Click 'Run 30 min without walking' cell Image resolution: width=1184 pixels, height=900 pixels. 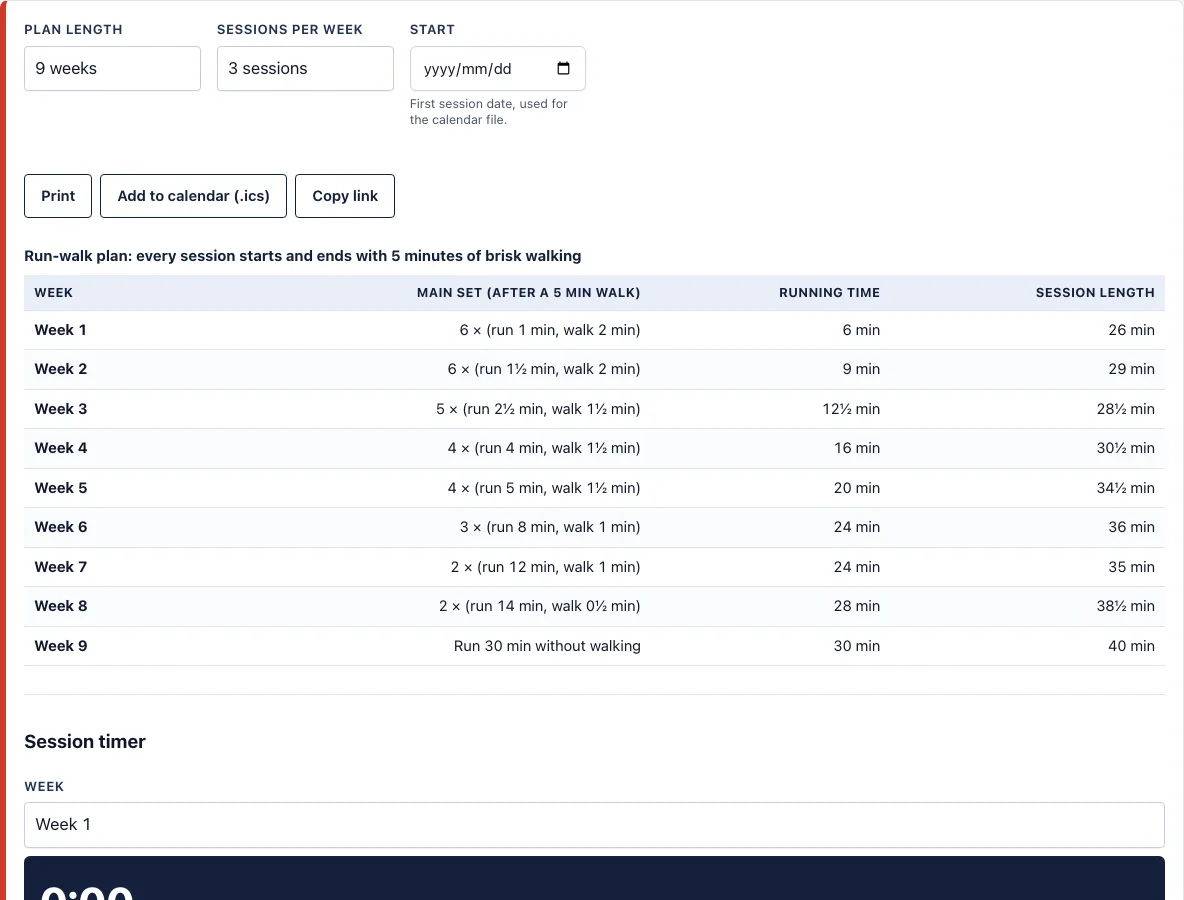coord(547,646)
